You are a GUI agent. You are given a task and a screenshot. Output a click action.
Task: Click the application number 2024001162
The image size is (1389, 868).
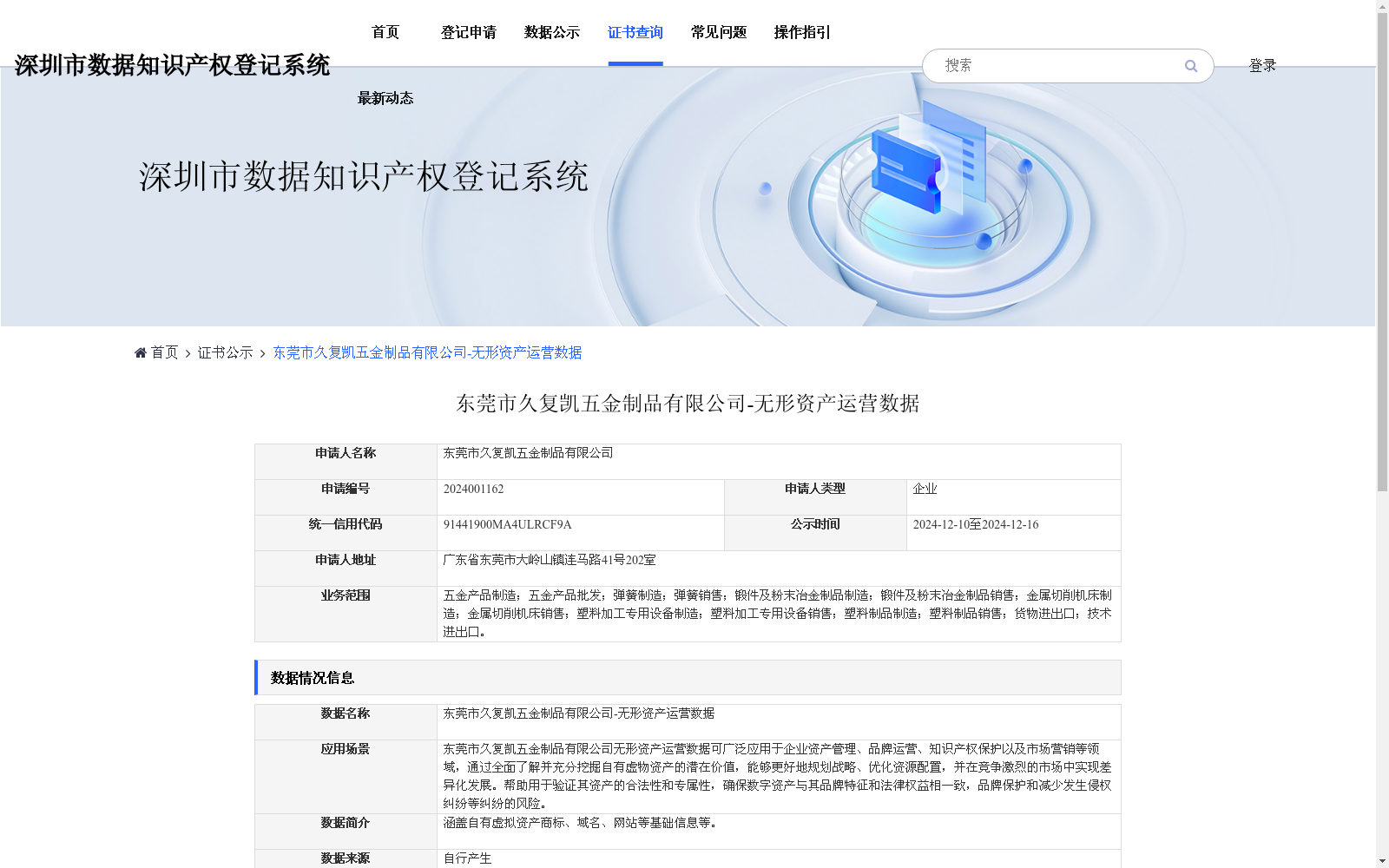pyautogui.click(x=473, y=489)
